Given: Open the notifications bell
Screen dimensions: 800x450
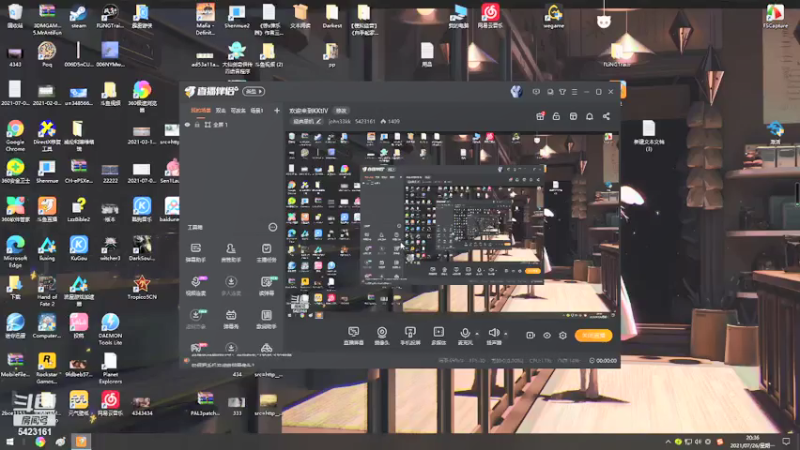Looking at the screenshot, I should pos(589,116).
